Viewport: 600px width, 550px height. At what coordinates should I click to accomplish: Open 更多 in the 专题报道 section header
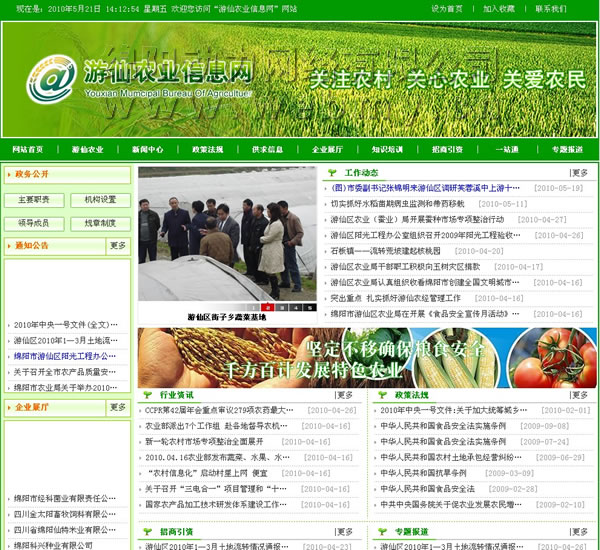coord(579,531)
